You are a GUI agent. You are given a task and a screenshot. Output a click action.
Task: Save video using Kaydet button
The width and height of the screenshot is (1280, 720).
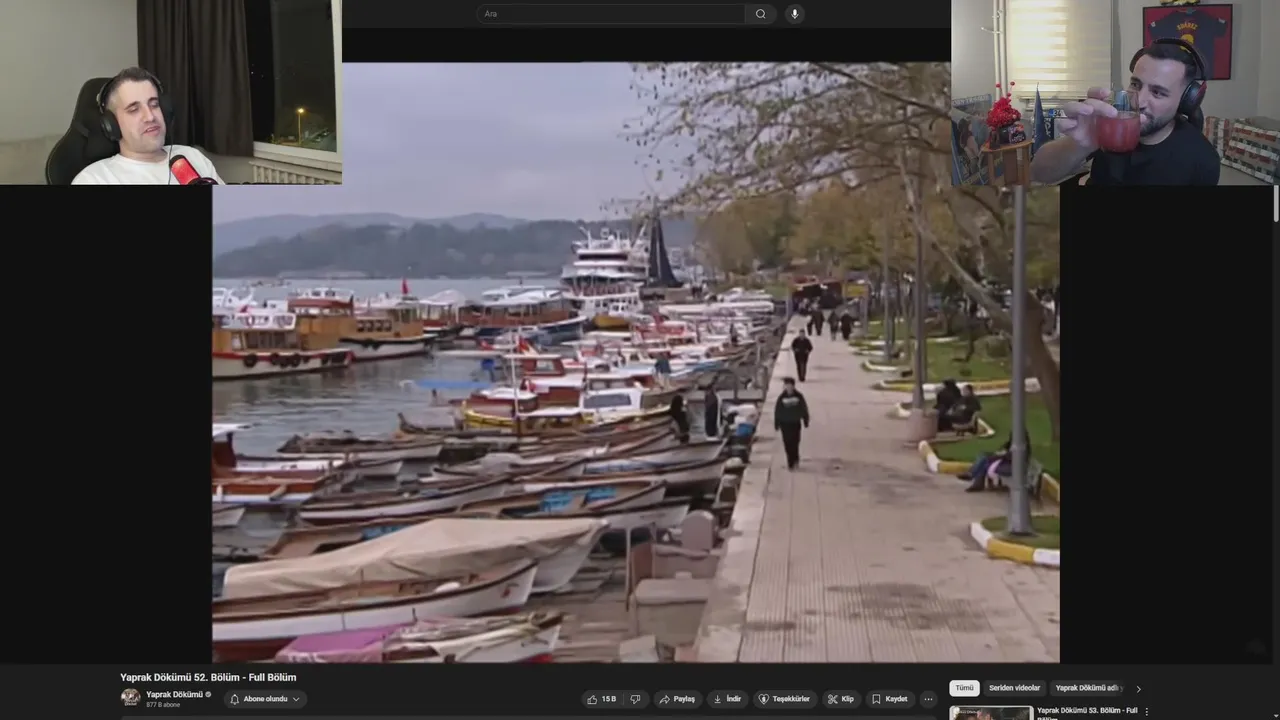click(x=889, y=699)
